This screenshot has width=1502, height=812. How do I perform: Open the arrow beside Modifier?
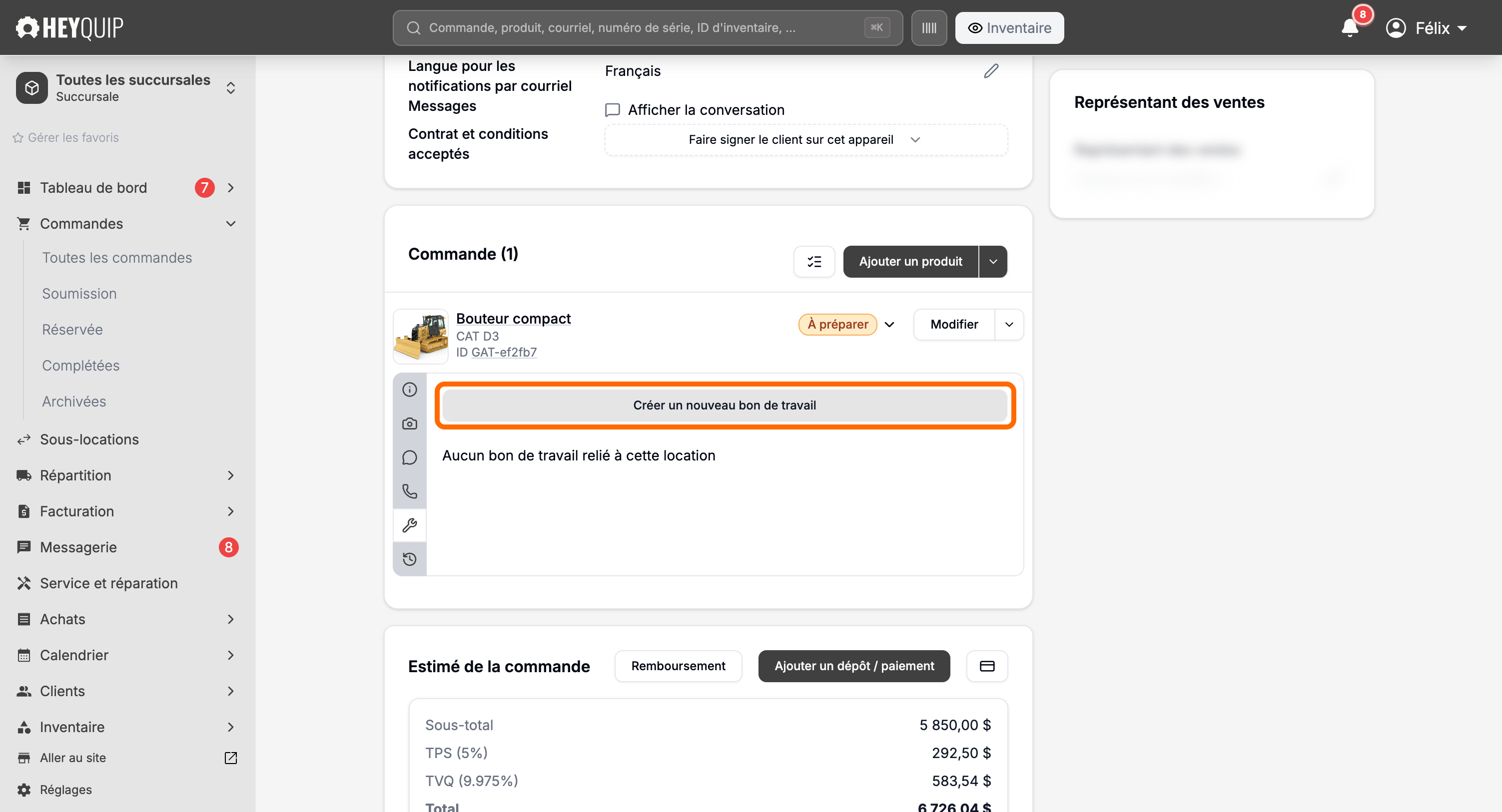[x=1009, y=324]
